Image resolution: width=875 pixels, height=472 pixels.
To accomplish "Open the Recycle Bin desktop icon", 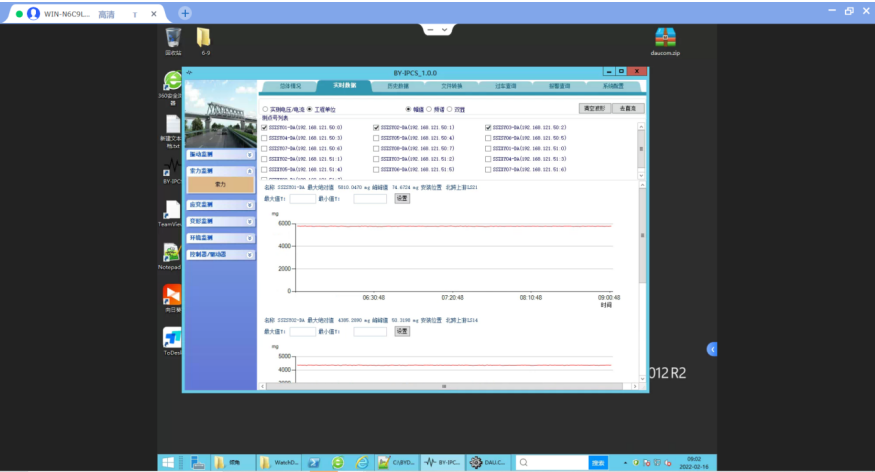I will click(x=173, y=40).
